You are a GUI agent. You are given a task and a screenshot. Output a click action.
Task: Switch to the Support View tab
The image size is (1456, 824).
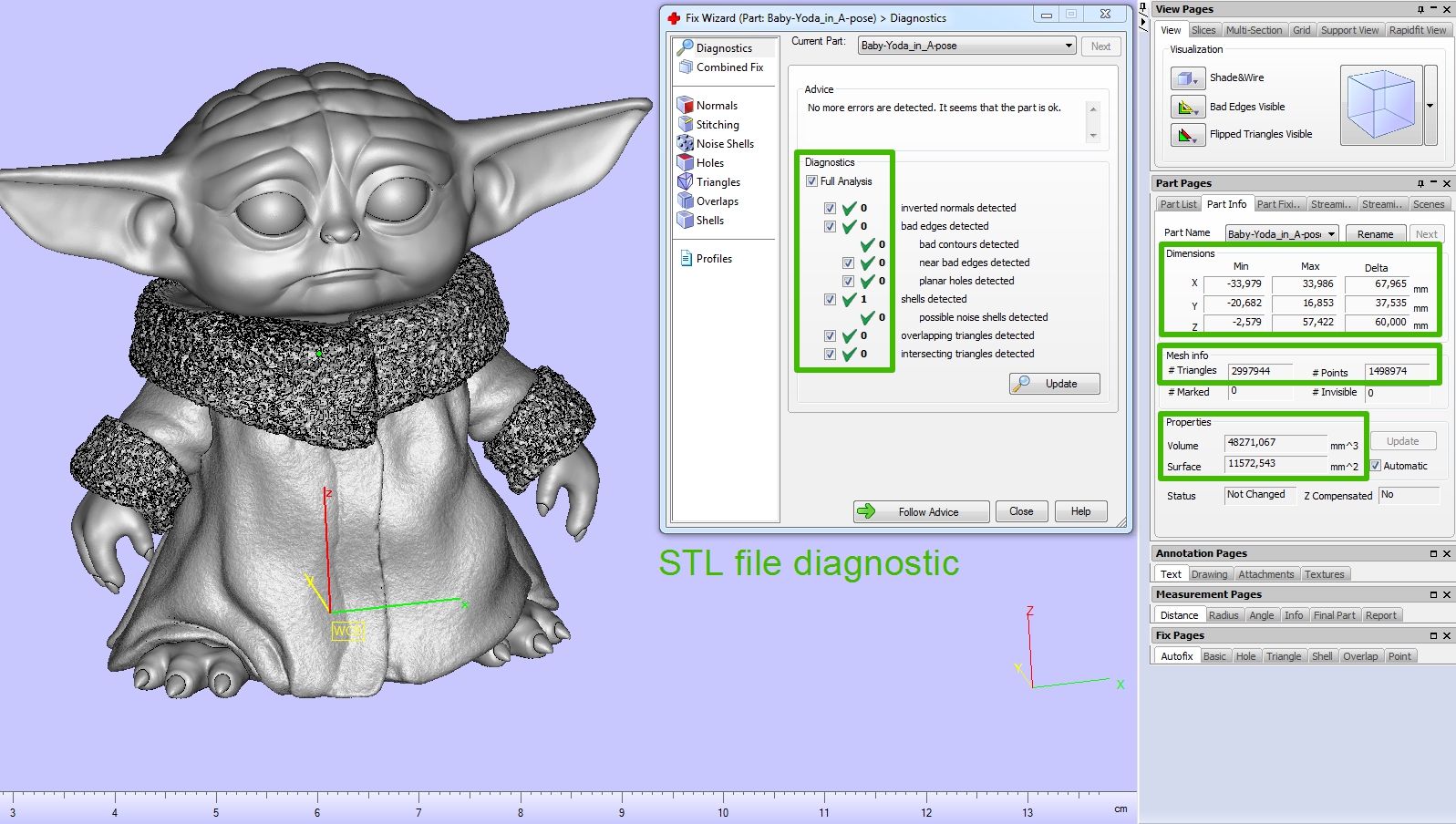pyautogui.click(x=1349, y=30)
